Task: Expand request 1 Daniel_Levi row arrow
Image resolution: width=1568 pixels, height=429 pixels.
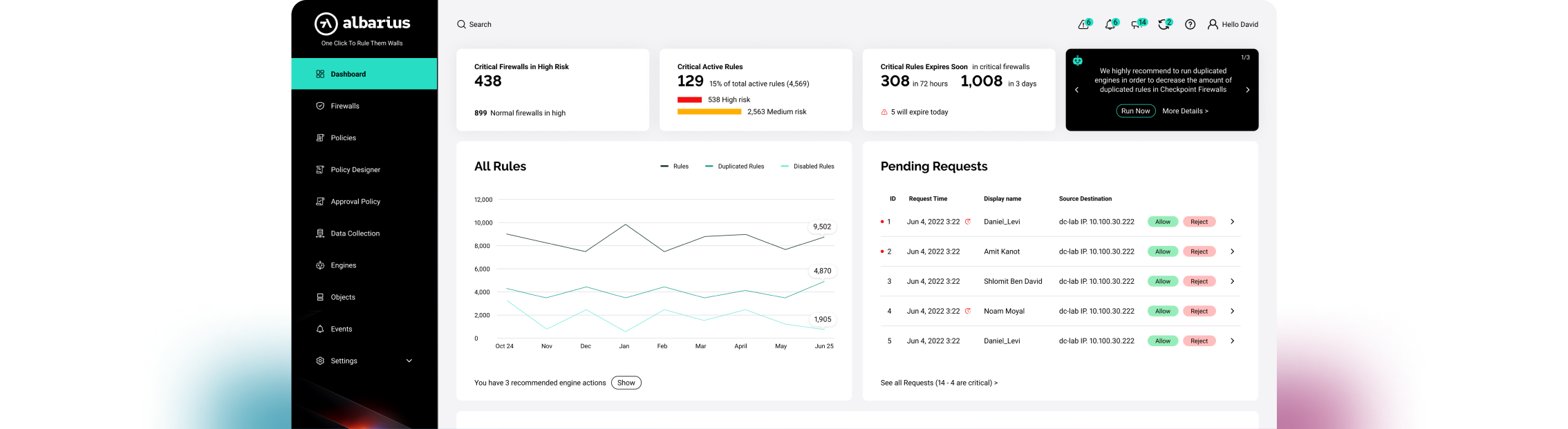Action: click(x=1232, y=222)
